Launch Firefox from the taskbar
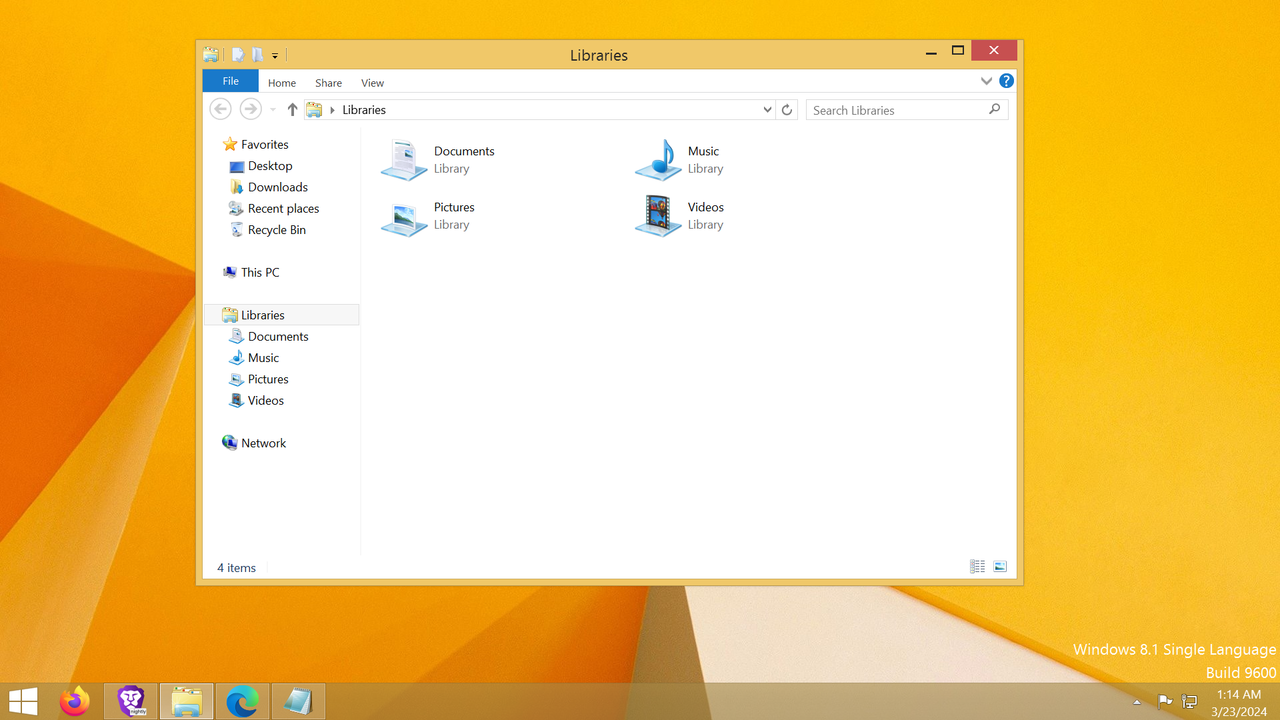Viewport: 1280px width, 720px height. (x=75, y=702)
